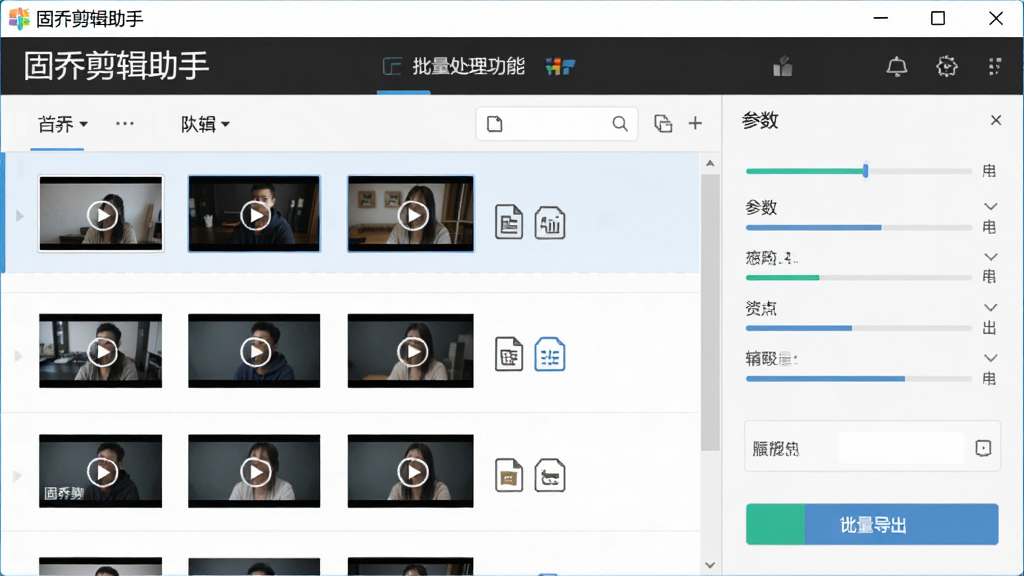Click the file icon inside search box
The height and width of the screenshot is (576, 1024).
click(x=494, y=123)
